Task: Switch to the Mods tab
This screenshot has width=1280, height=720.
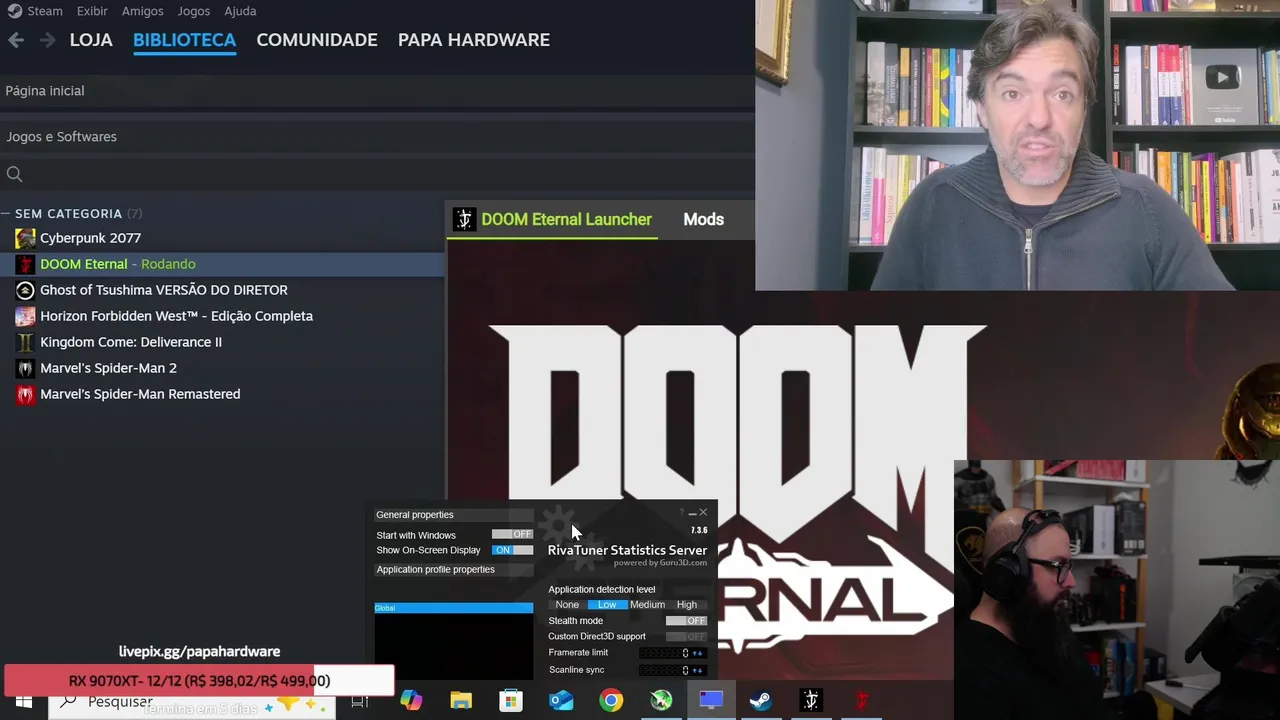Action: pos(703,219)
